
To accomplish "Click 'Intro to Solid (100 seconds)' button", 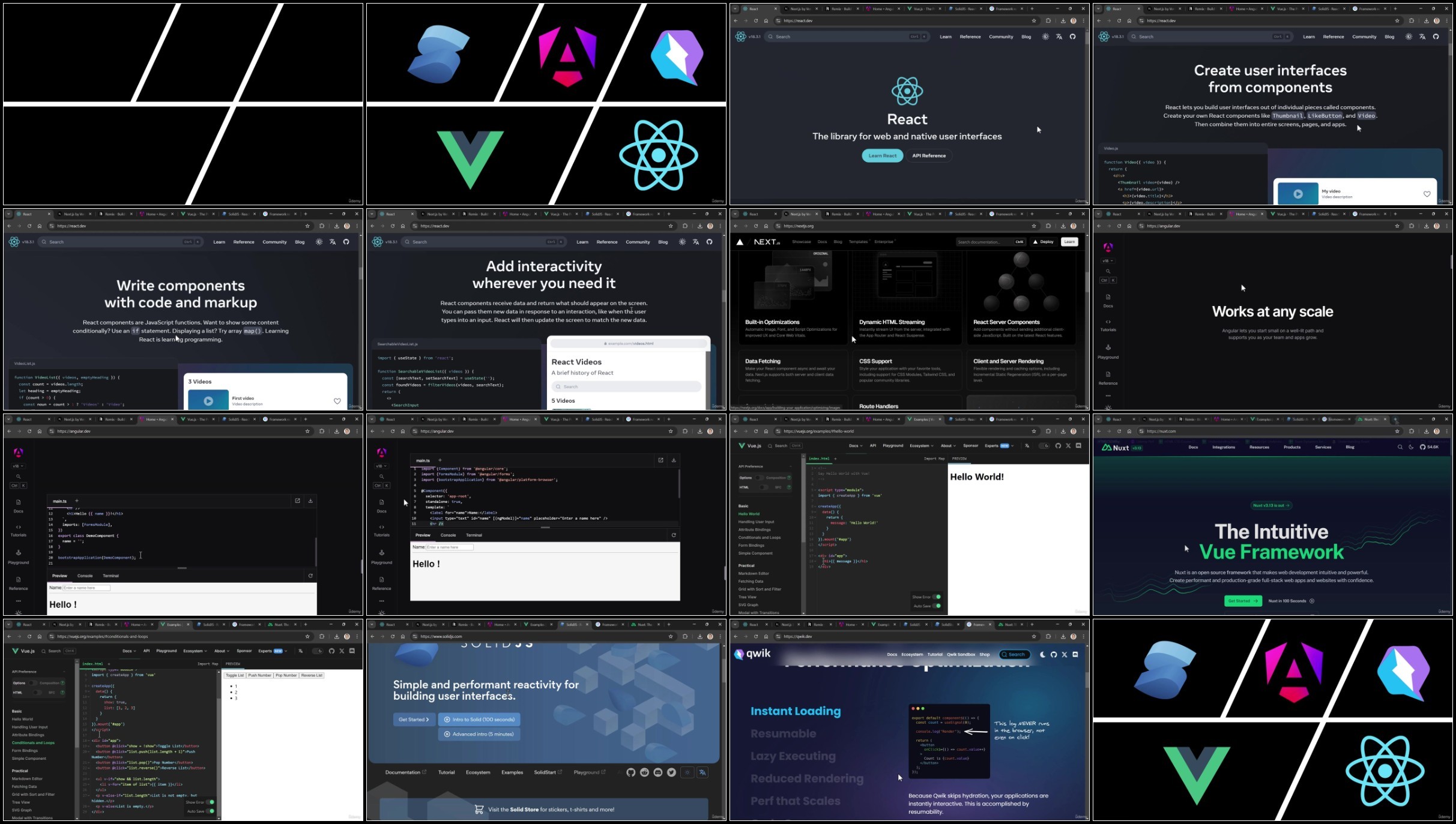I will 479,719.
